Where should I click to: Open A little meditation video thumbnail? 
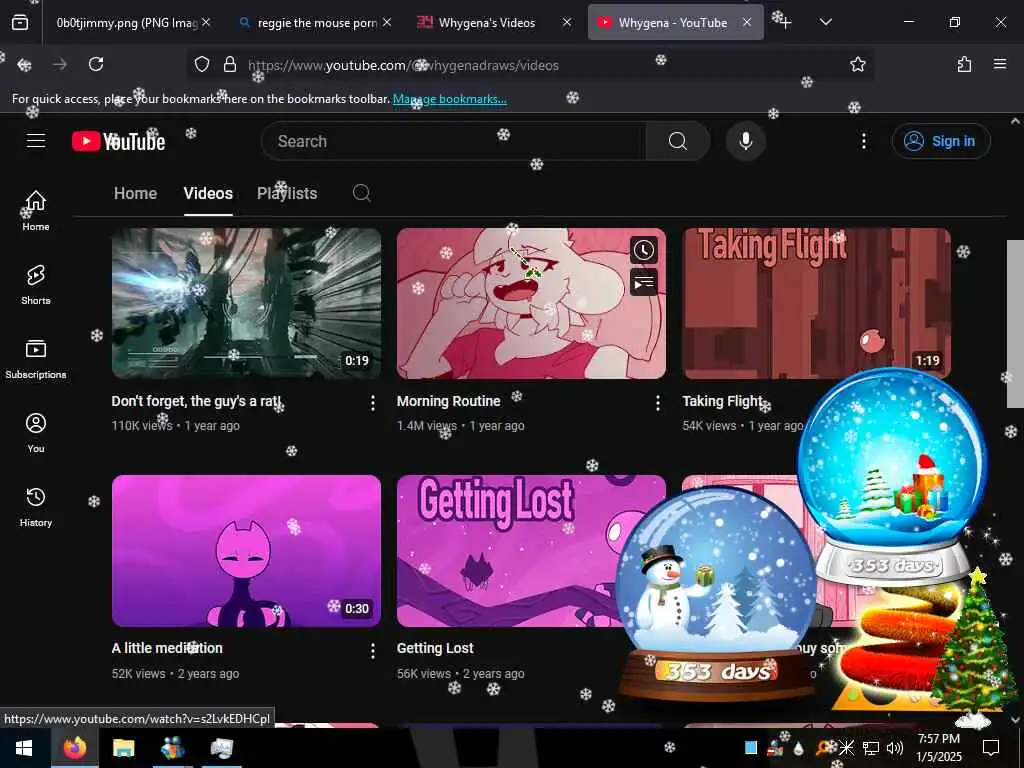pos(246,551)
